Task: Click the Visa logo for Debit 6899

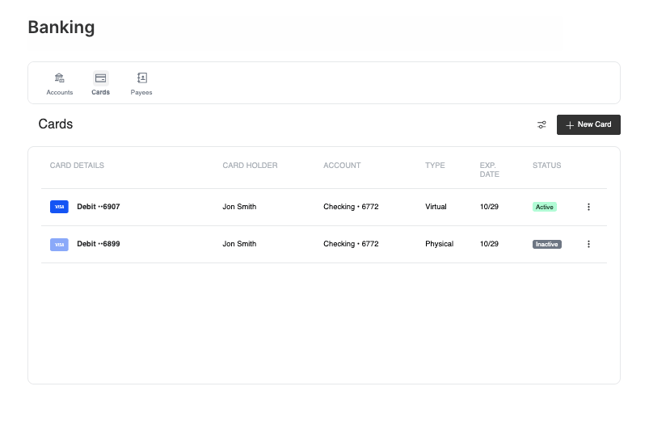Action: [59, 244]
